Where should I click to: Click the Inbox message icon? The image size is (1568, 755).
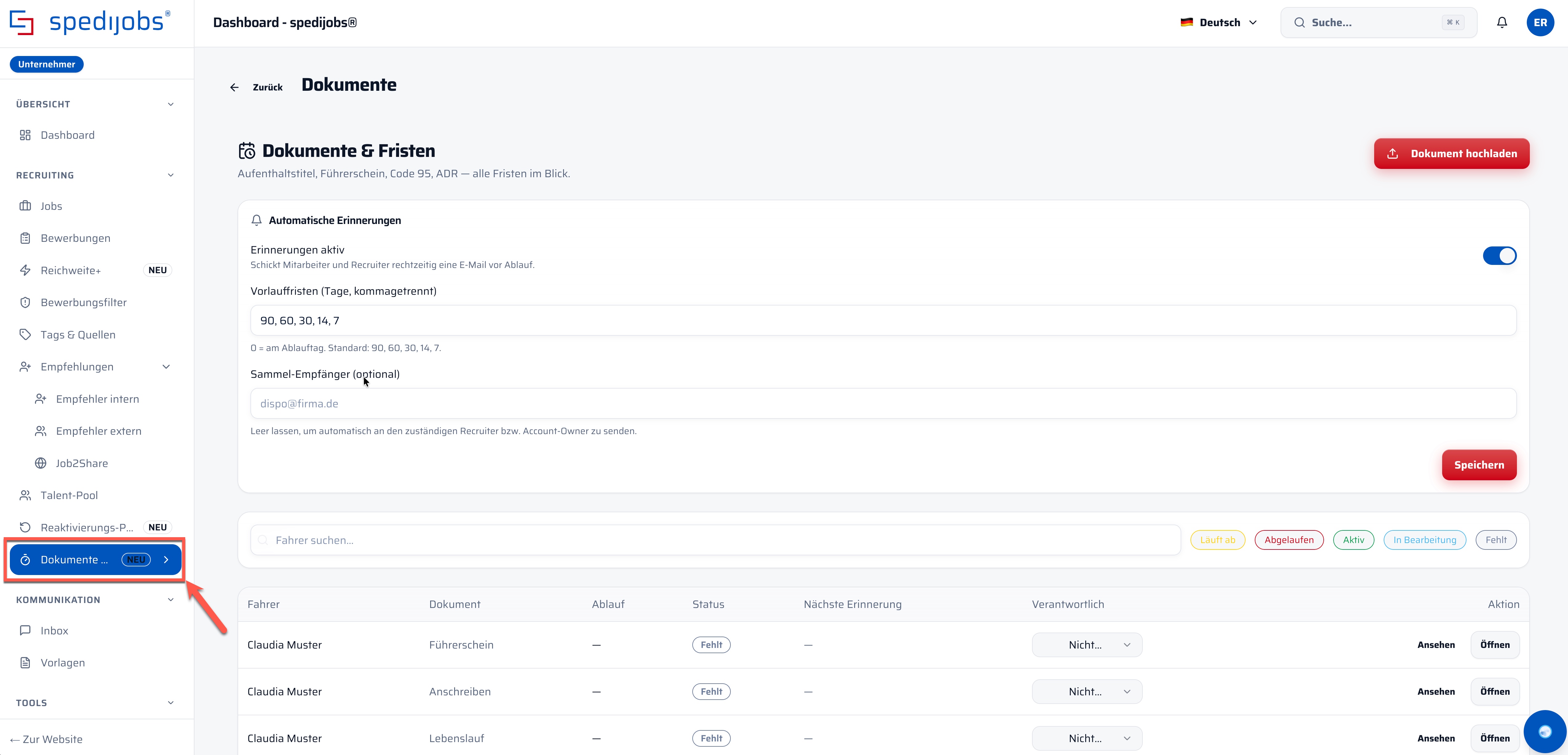click(x=25, y=631)
